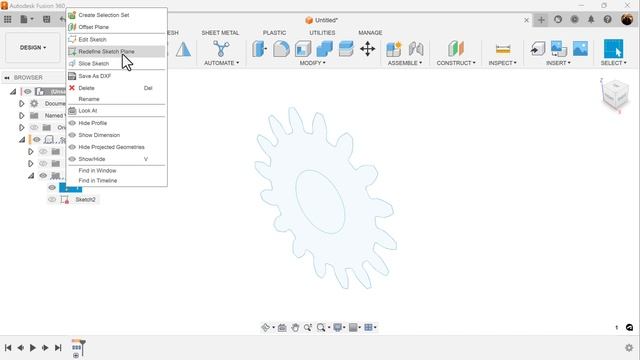The width and height of the screenshot is (640, 360).
Task: Click the sketch feature in timeline
Action: [x=76, y=348]
